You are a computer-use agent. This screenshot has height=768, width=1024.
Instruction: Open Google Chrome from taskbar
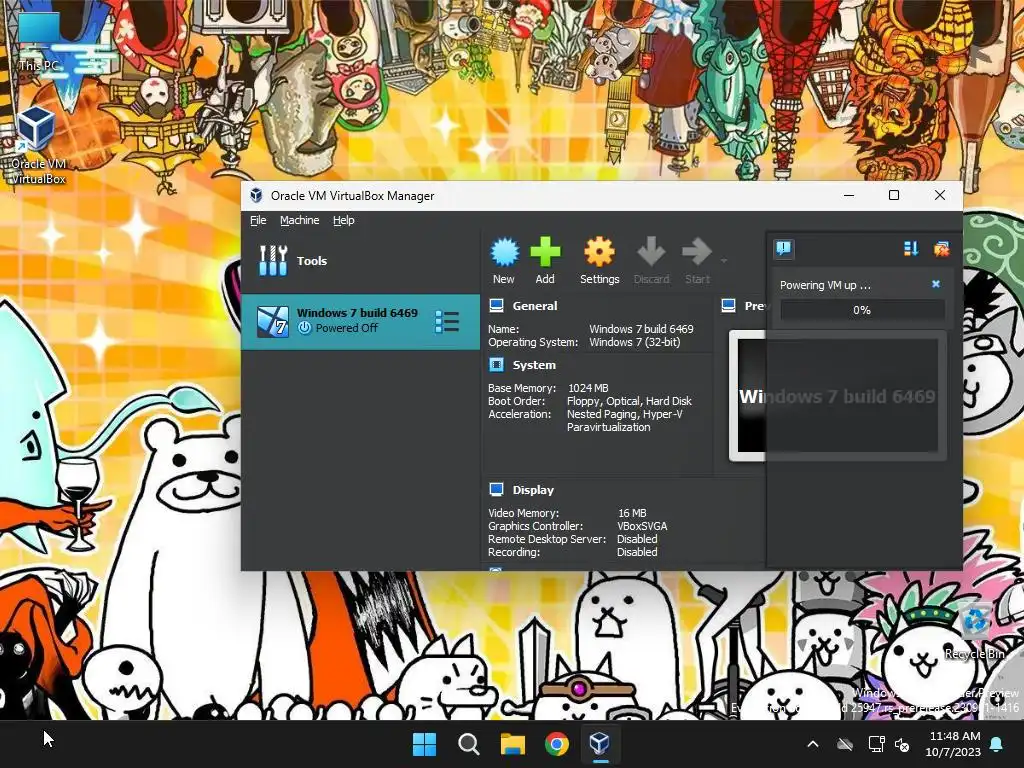click(556, 744)
